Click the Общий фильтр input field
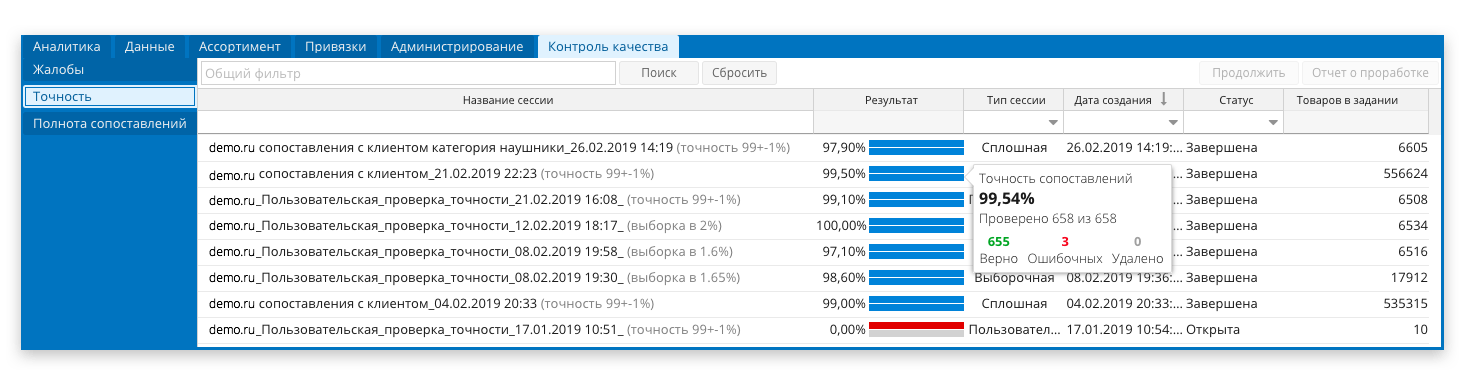This screenshot has width=1470, height=380. [408, 73]
